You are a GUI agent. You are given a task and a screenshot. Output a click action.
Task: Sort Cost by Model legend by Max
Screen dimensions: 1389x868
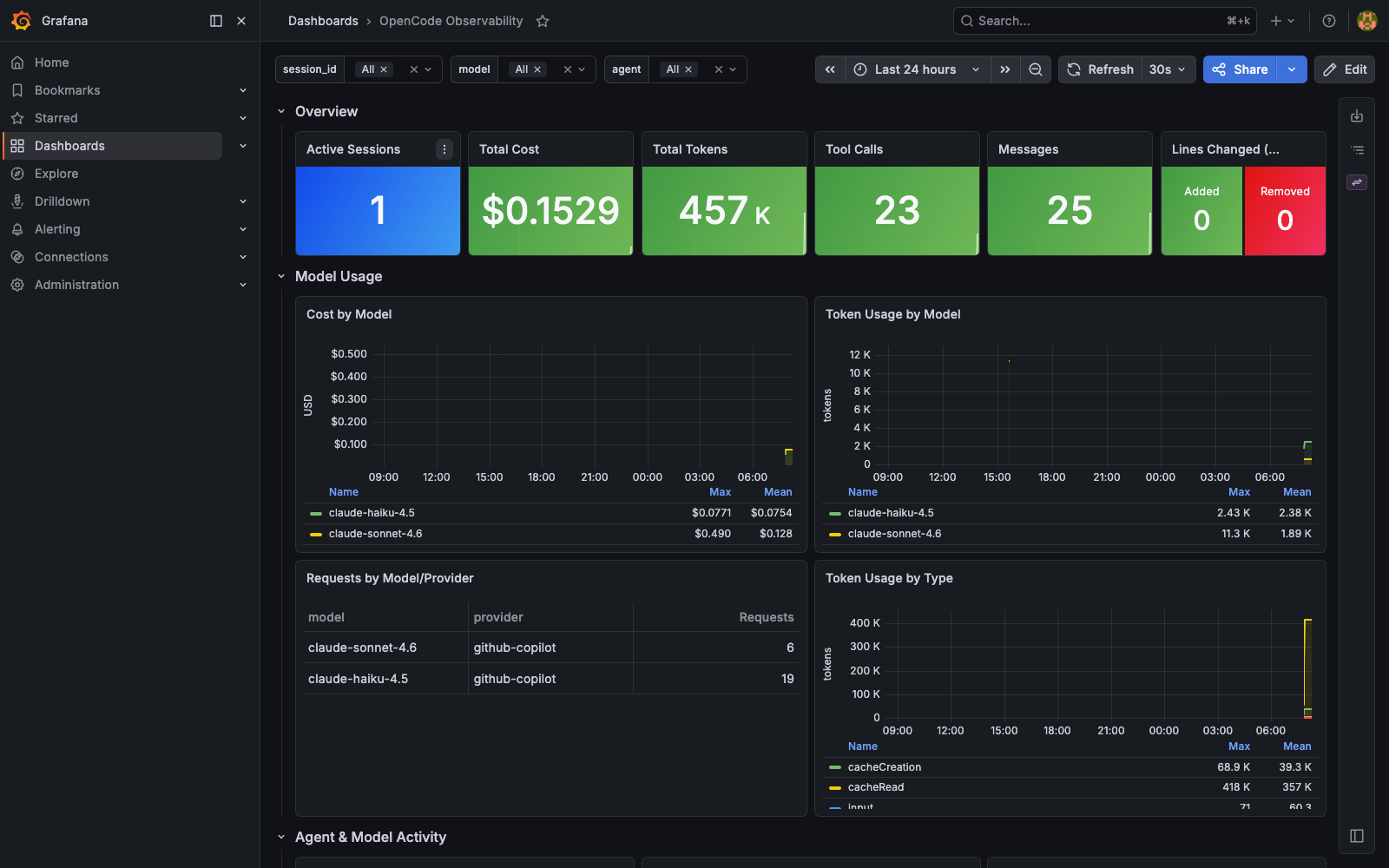(x=721, y=492)
